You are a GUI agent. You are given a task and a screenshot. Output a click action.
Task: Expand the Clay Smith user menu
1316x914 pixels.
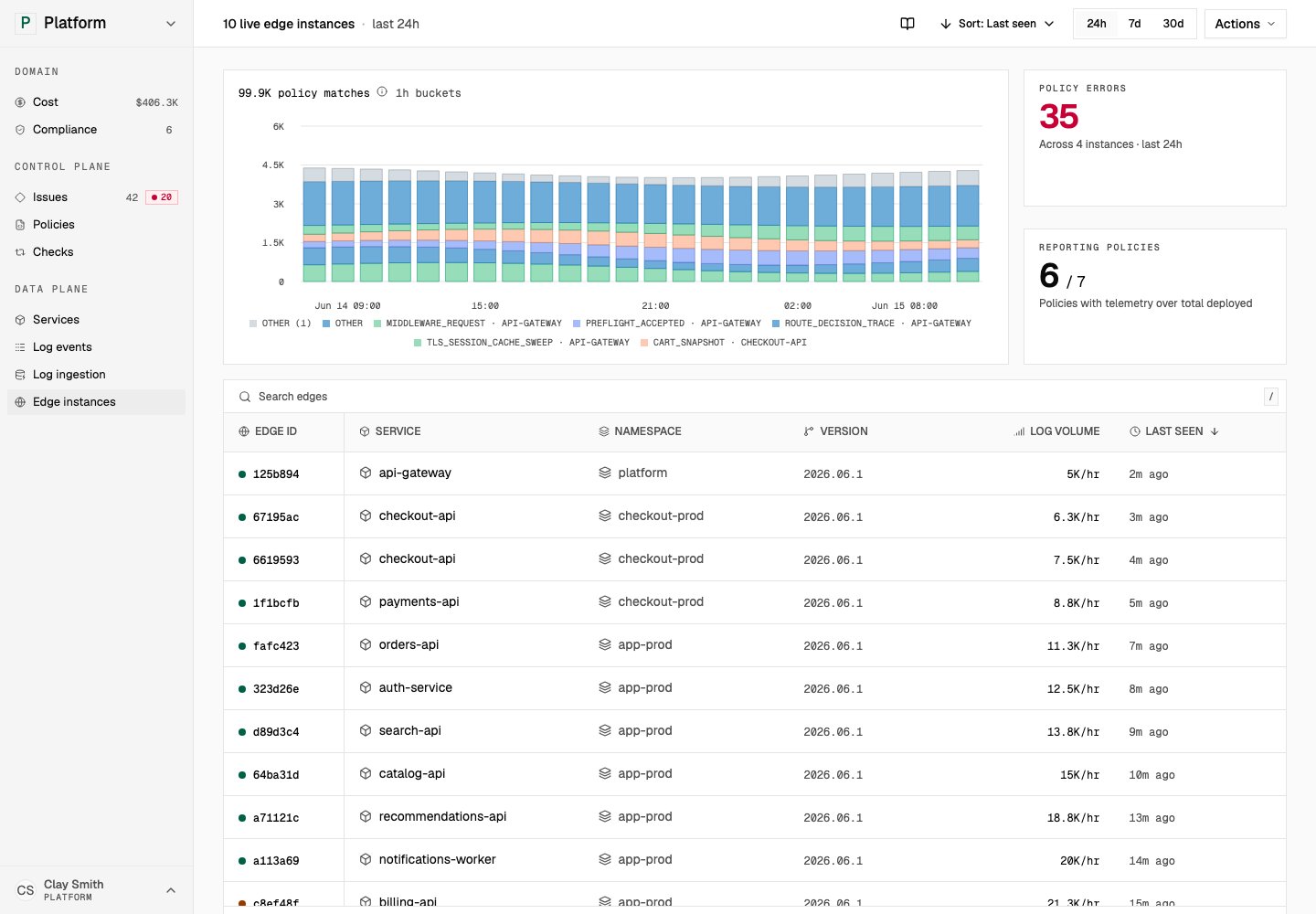pos(96,890)
